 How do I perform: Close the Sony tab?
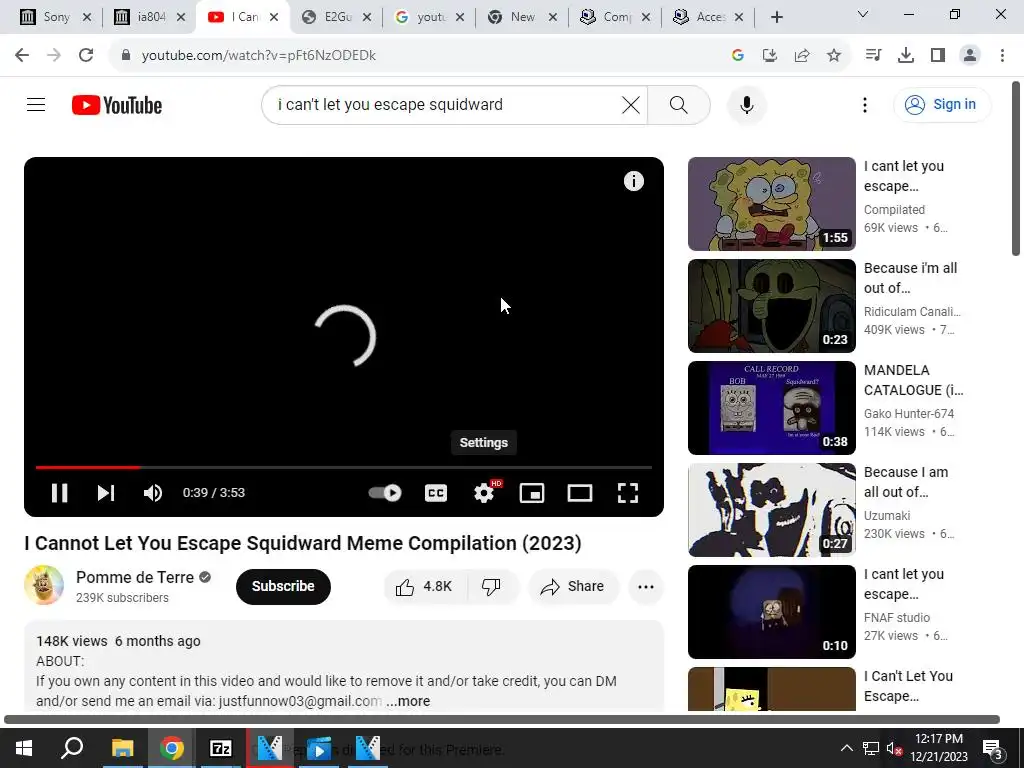coord(87,18)
